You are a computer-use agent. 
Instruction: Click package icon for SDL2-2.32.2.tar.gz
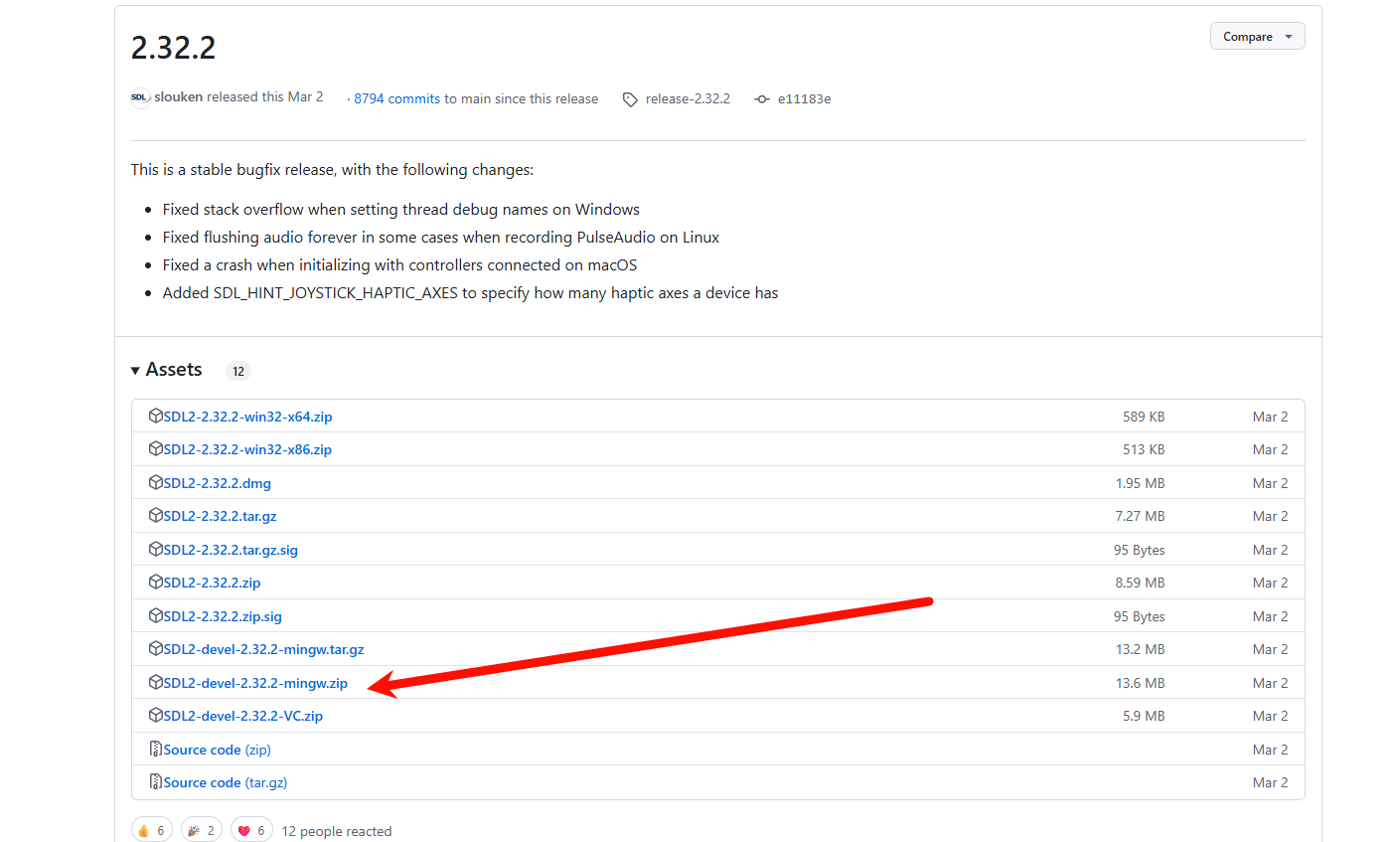coord(155,515)
